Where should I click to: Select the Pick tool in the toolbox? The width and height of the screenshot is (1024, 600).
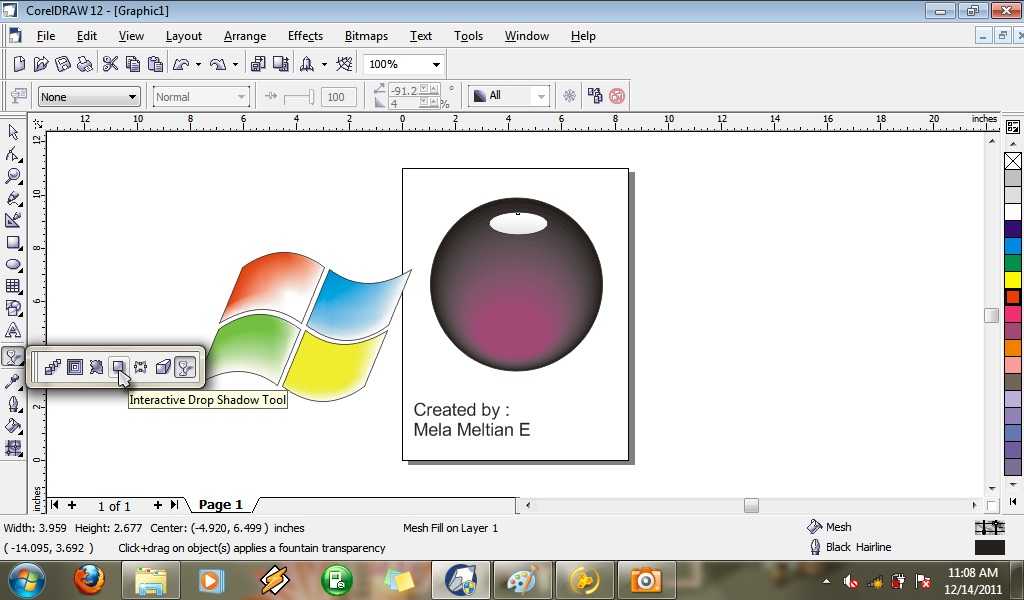(x=13, y=132)
